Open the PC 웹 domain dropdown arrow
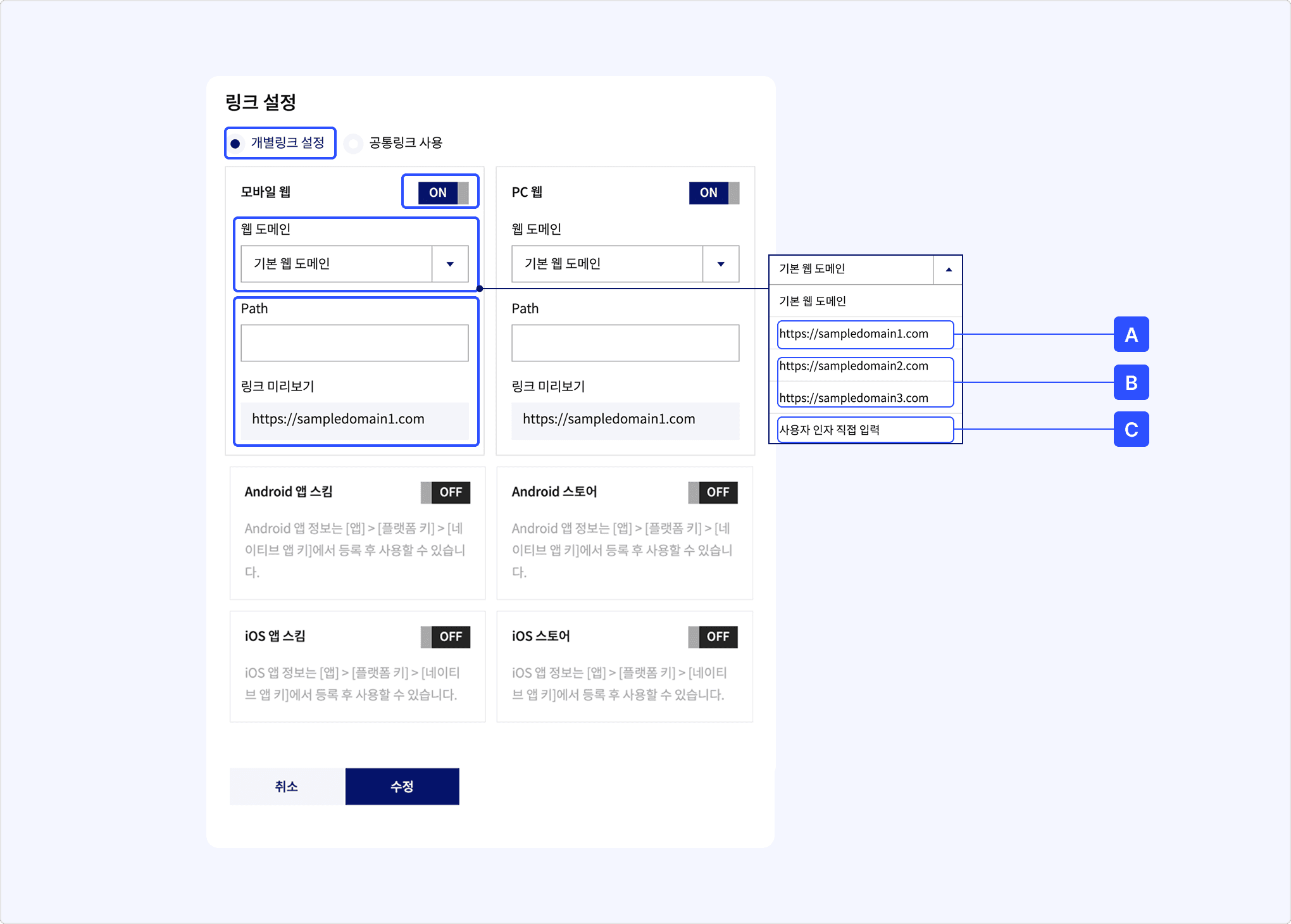 pos(721,264)
